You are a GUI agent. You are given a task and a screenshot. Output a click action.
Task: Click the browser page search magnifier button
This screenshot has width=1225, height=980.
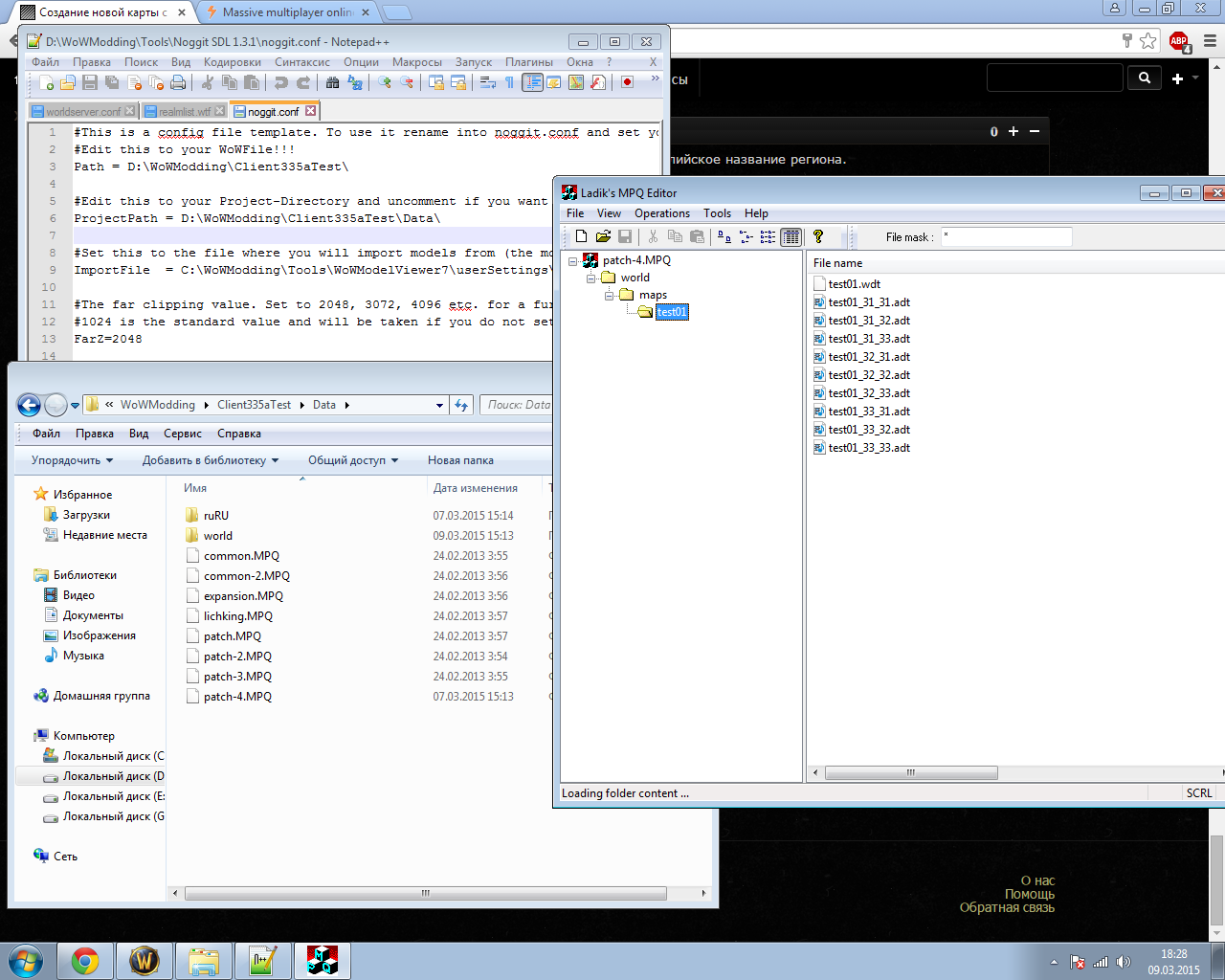[1145, 78]
